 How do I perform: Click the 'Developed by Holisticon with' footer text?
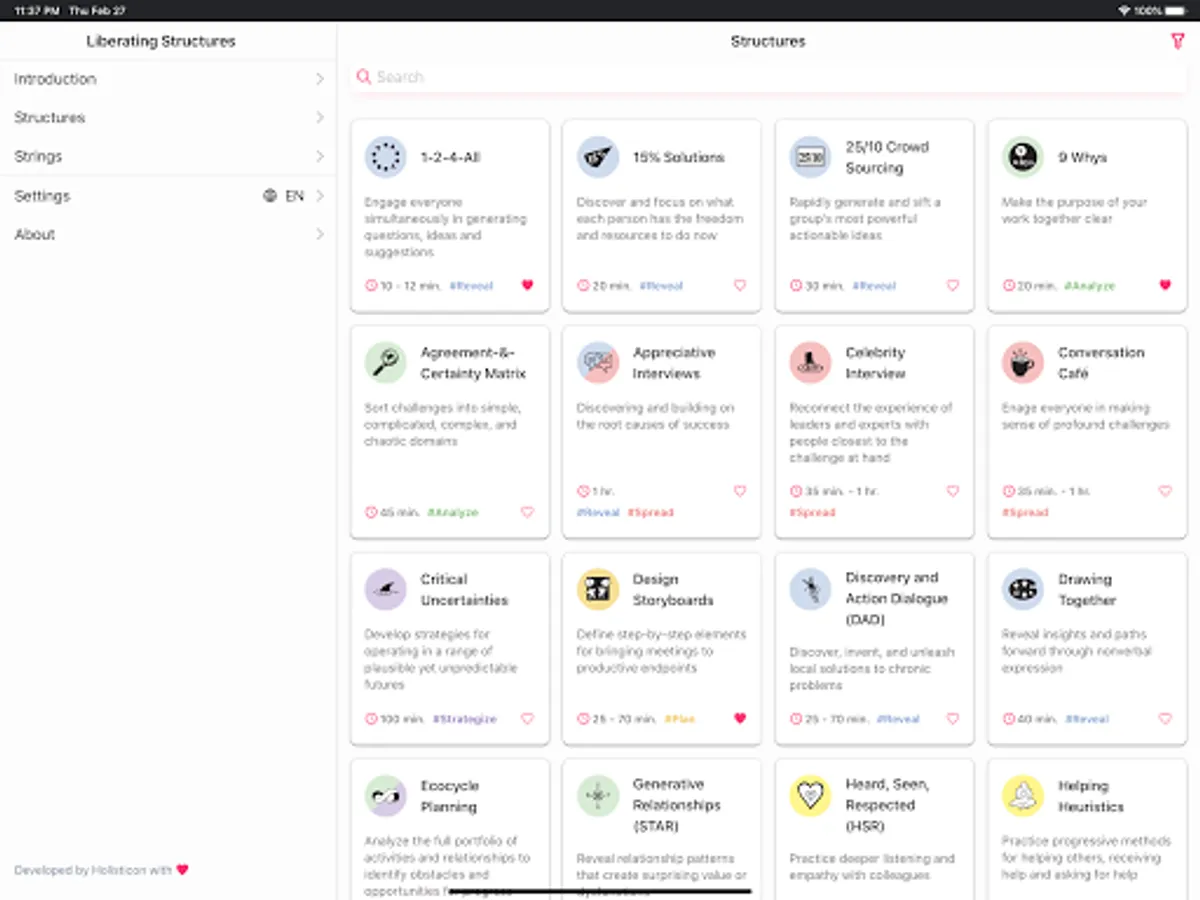[93, 870]
